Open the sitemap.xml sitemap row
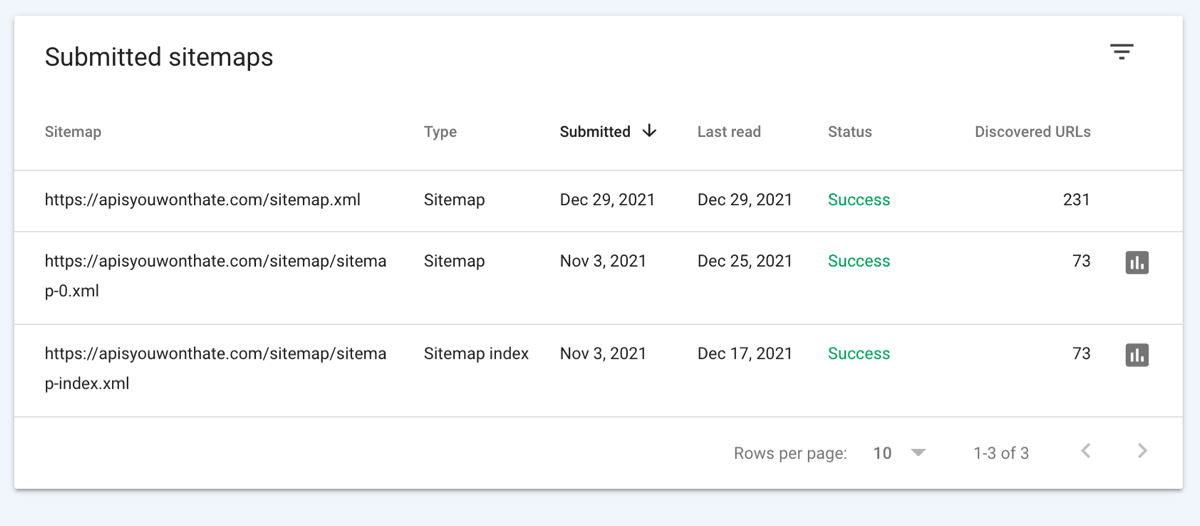This screenshot has width=1200, height=526. point(202,200)
